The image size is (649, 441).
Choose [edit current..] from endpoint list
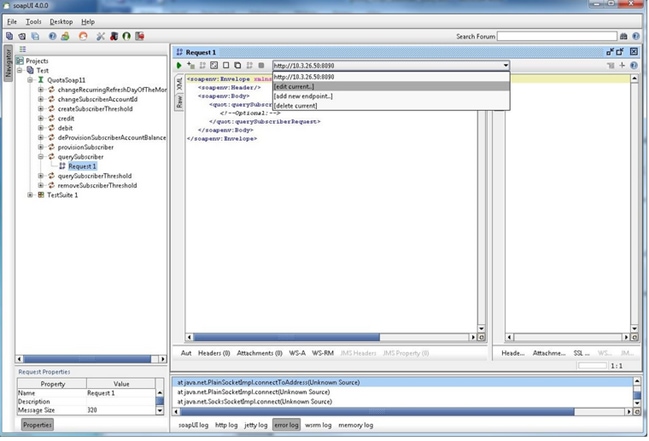(391, 87)
